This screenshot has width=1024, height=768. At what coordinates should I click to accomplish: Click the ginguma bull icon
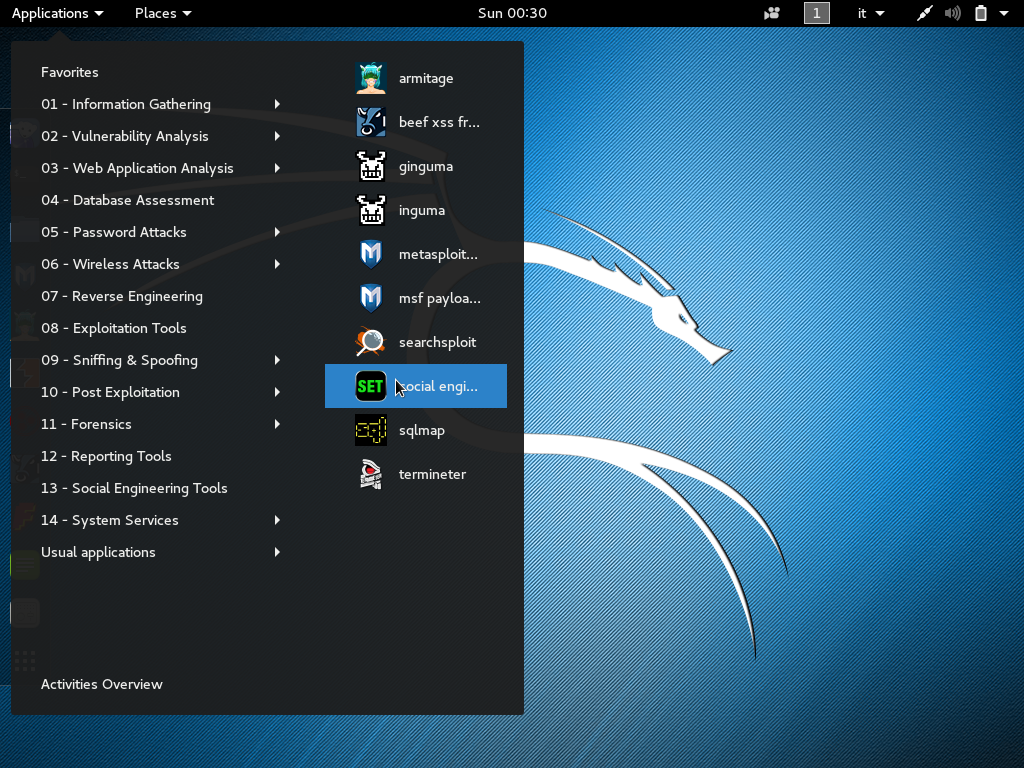(371, 166)
